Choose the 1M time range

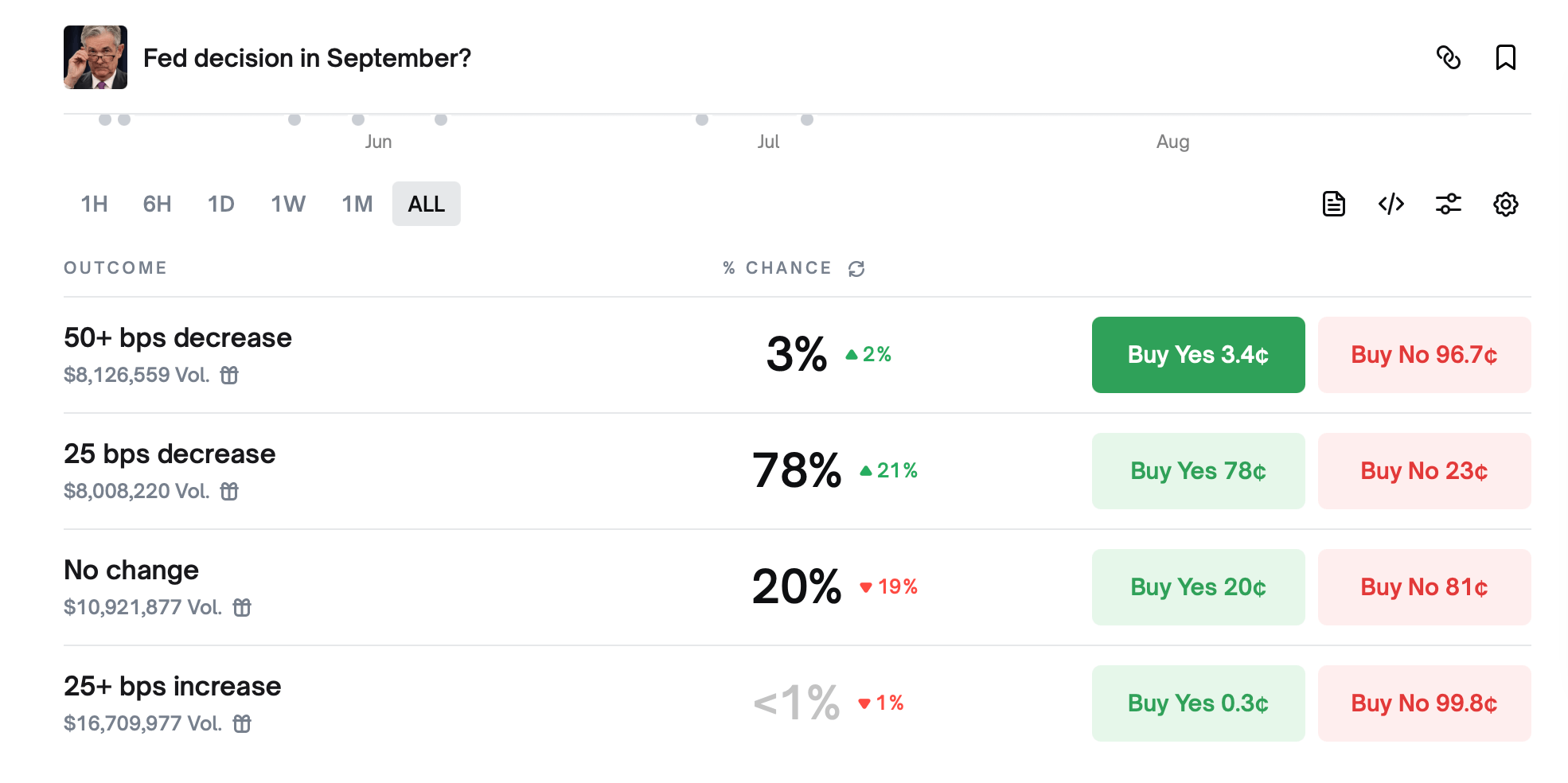tap(357, 204)
